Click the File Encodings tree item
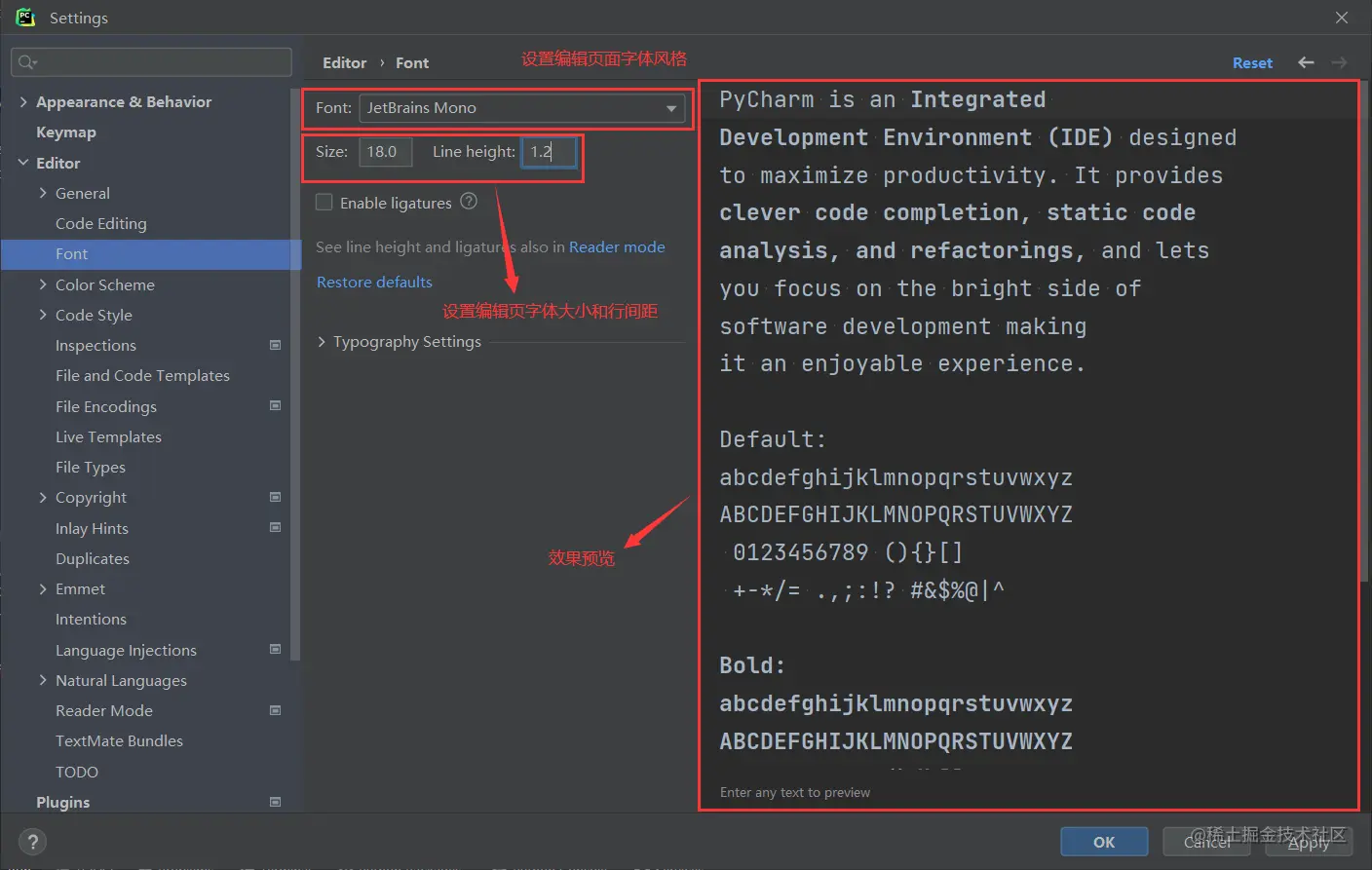The width and height of the screenshot is (1372, 870). pos(106,406)
